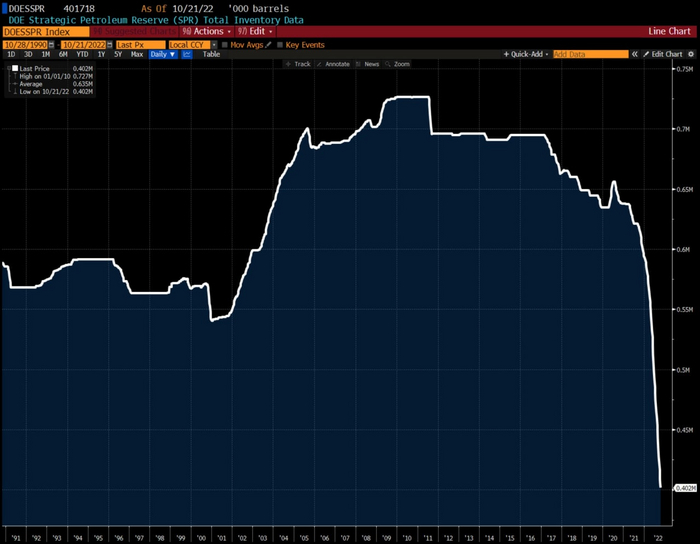Click the Add Data input field
Viewport: 700px width, 544px height.
coord(590,54)
